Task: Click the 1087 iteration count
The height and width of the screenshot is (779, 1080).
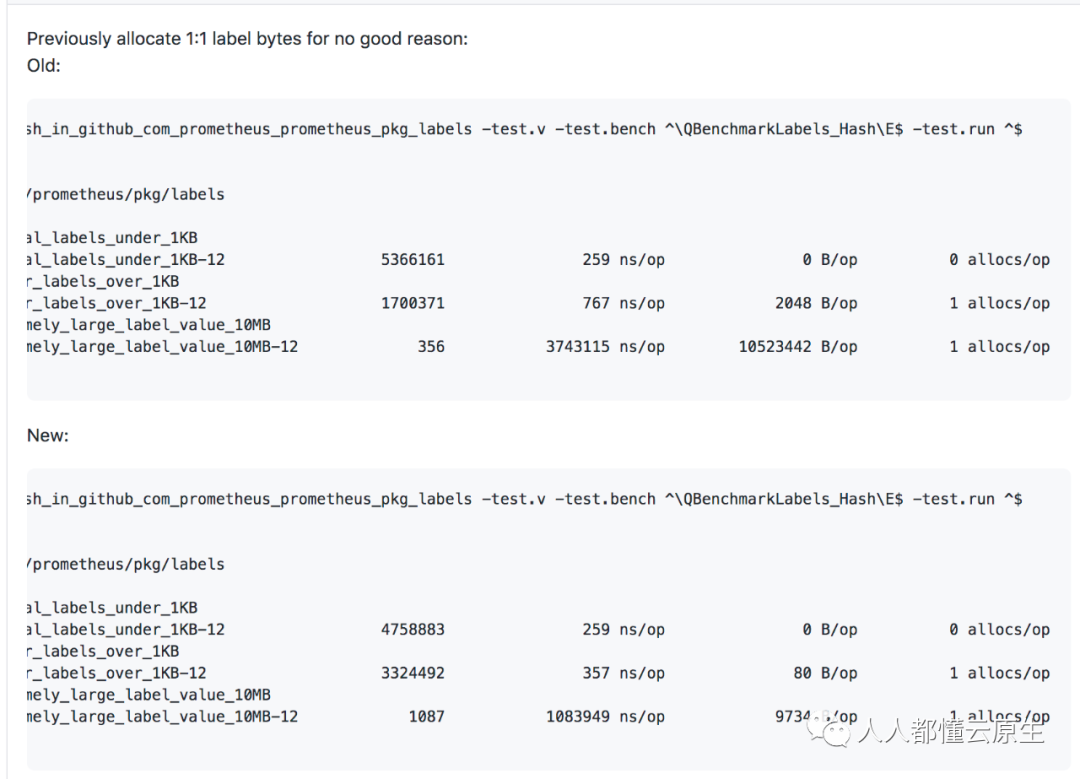Action: coord(427,717)
